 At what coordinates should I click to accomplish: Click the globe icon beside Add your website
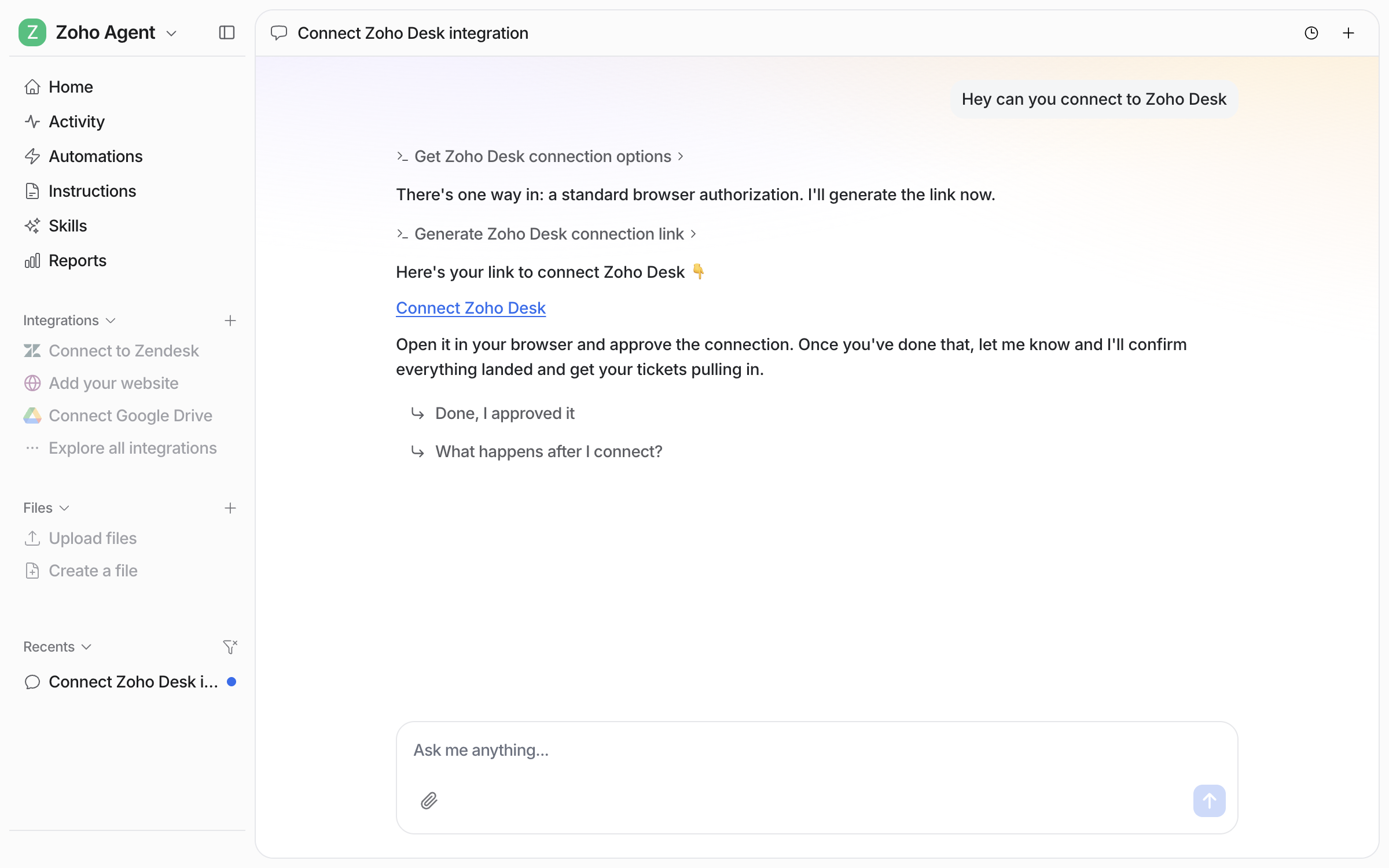click(32, 383)
